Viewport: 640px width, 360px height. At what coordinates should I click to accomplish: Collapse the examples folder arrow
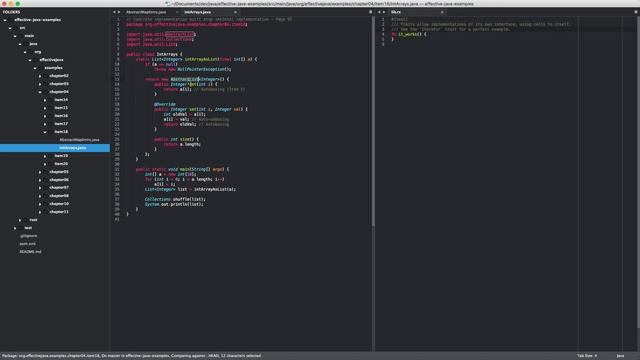tap(35, 68)
